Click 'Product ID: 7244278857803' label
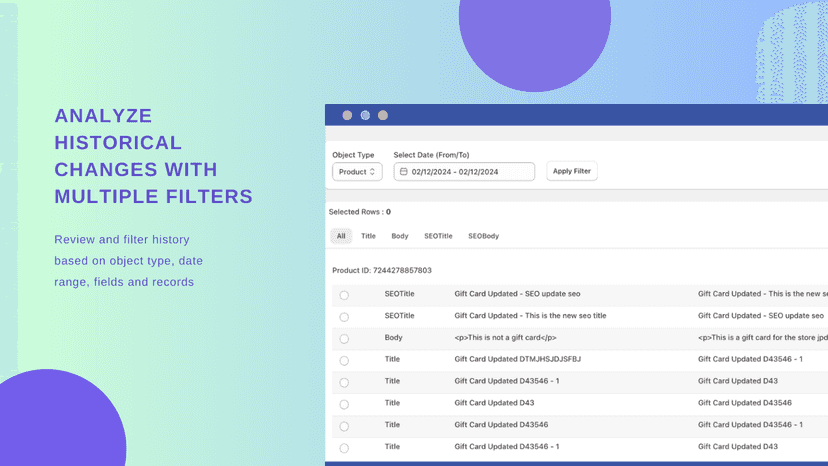Image resolution: width=828 pixels, height=466 pixels. point(382,271)
